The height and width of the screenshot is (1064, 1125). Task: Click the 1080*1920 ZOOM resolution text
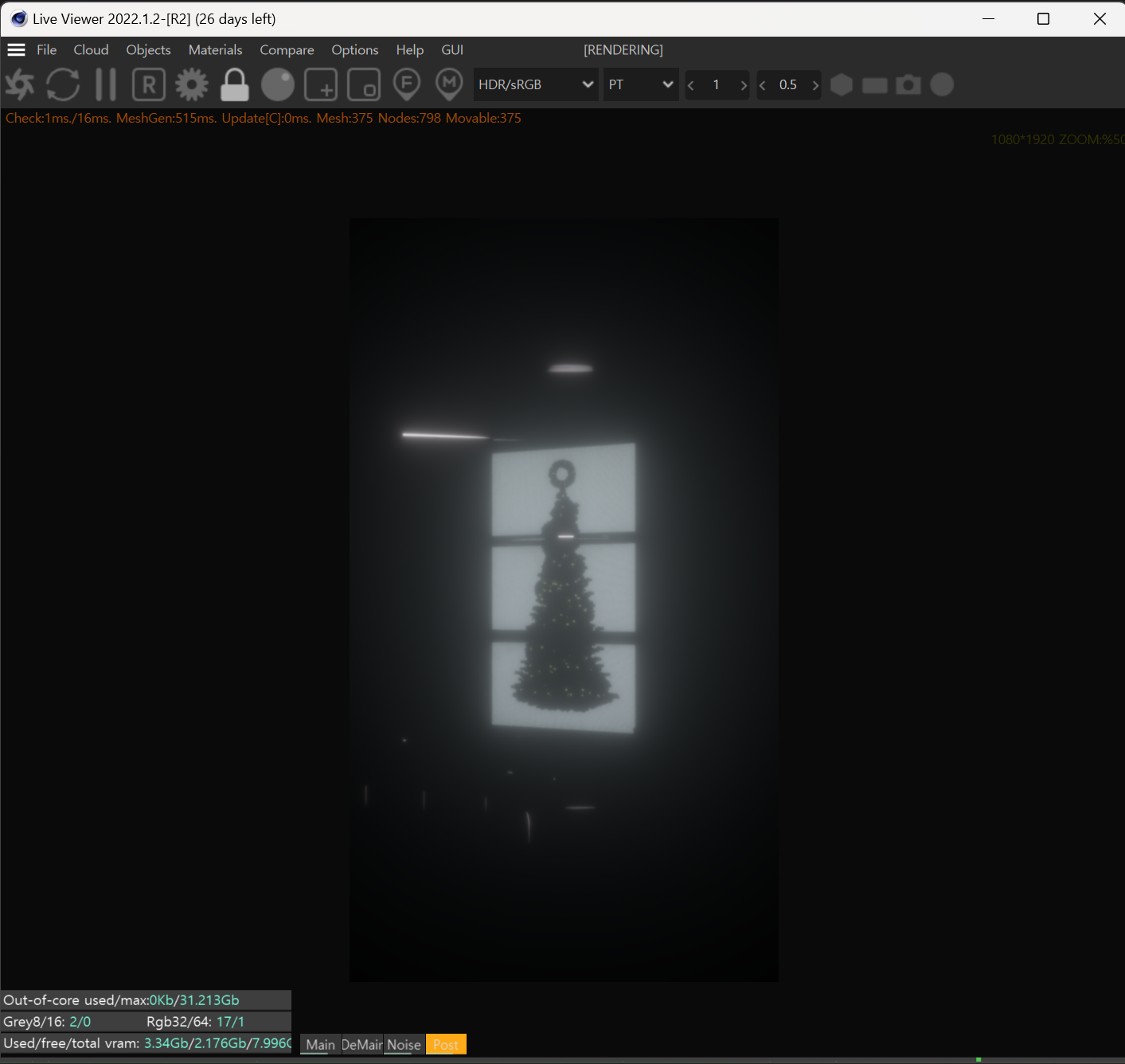click(x=1057, y=139)
